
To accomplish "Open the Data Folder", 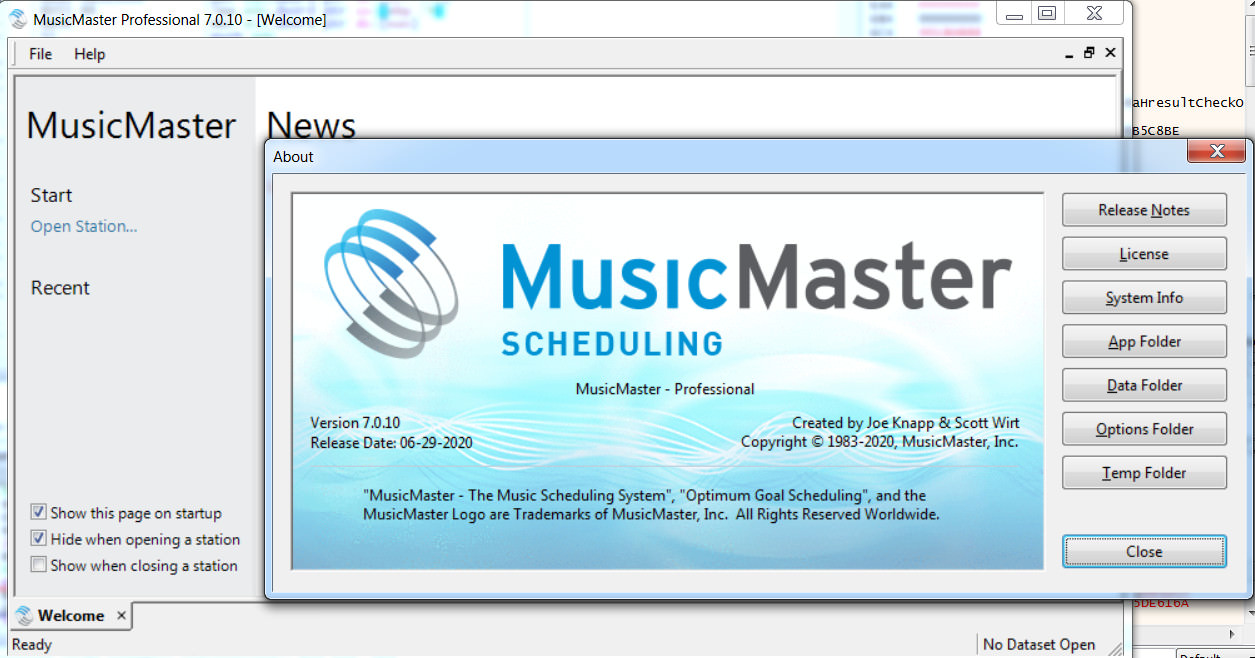I will click(1144, 386).
